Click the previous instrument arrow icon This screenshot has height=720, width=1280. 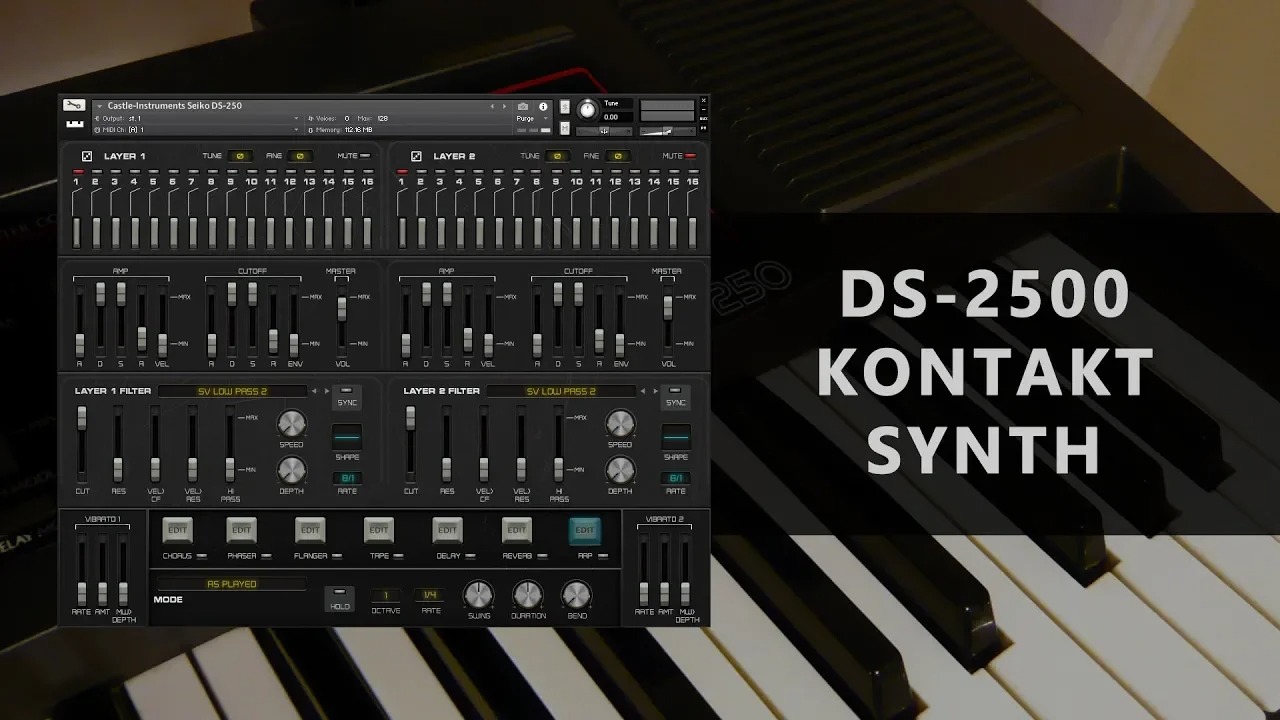(492, 105)
